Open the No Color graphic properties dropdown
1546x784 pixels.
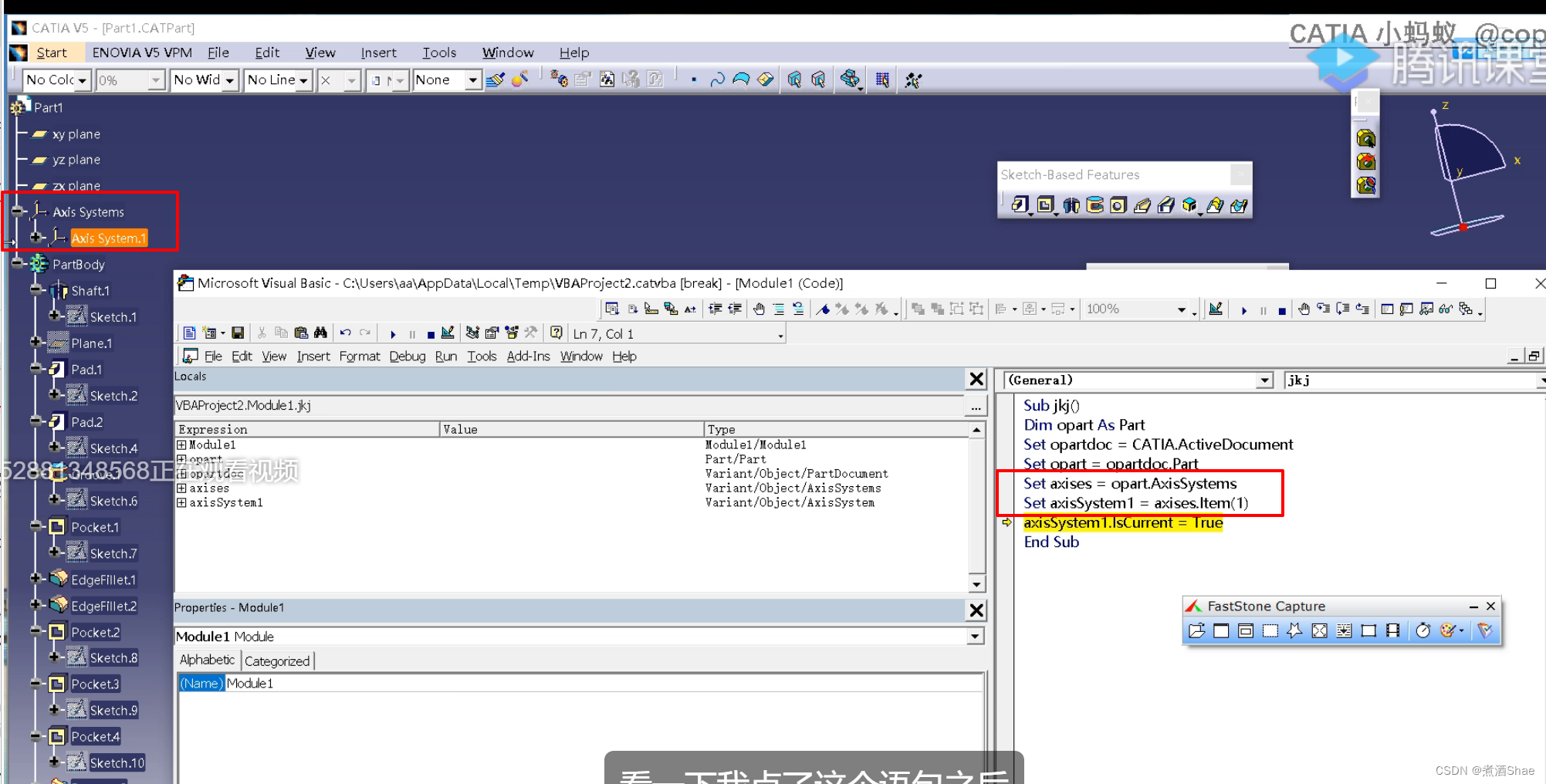(x=83, y=79)
